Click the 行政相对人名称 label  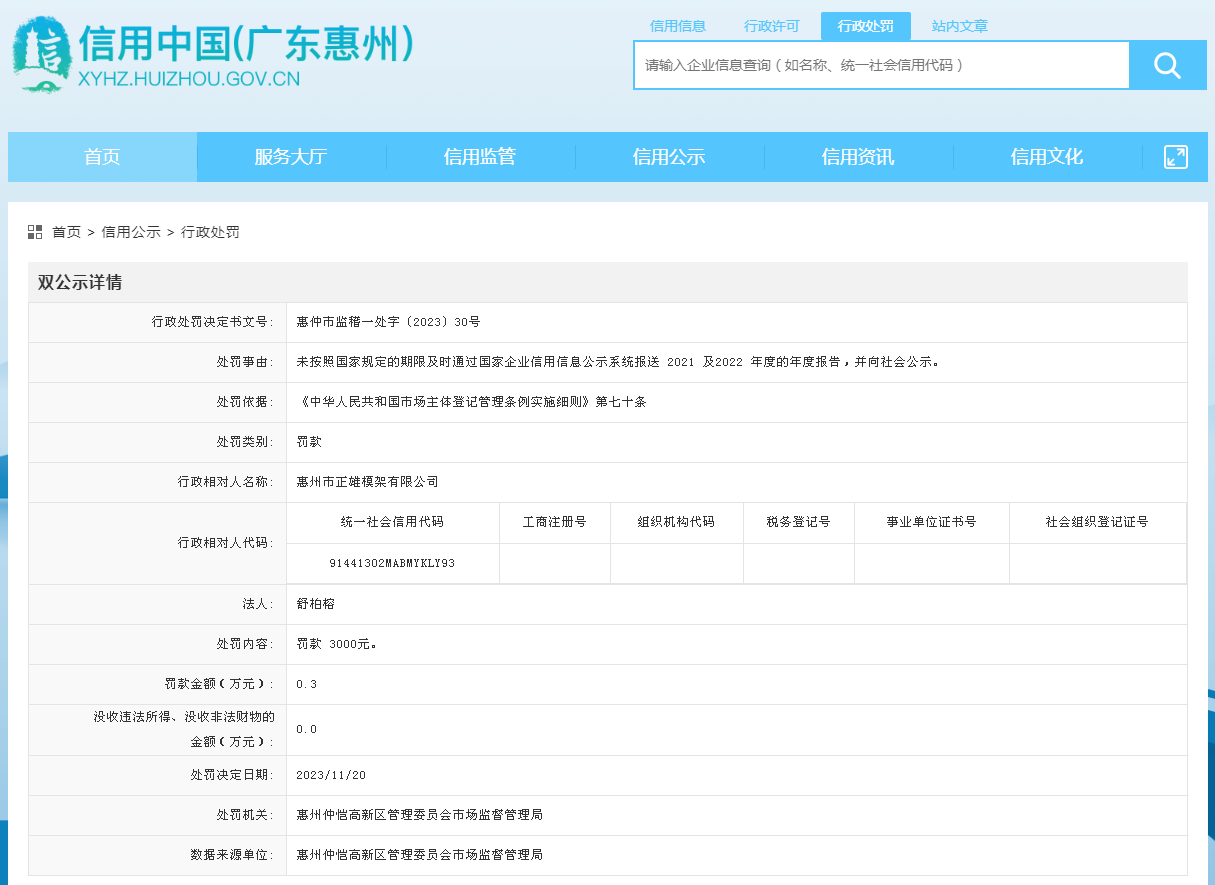coord(226,482)
